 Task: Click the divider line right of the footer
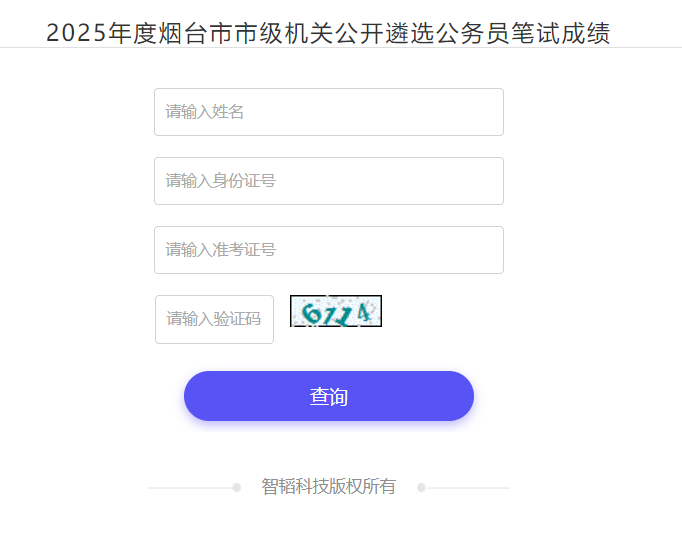click(x=468, y=488)
